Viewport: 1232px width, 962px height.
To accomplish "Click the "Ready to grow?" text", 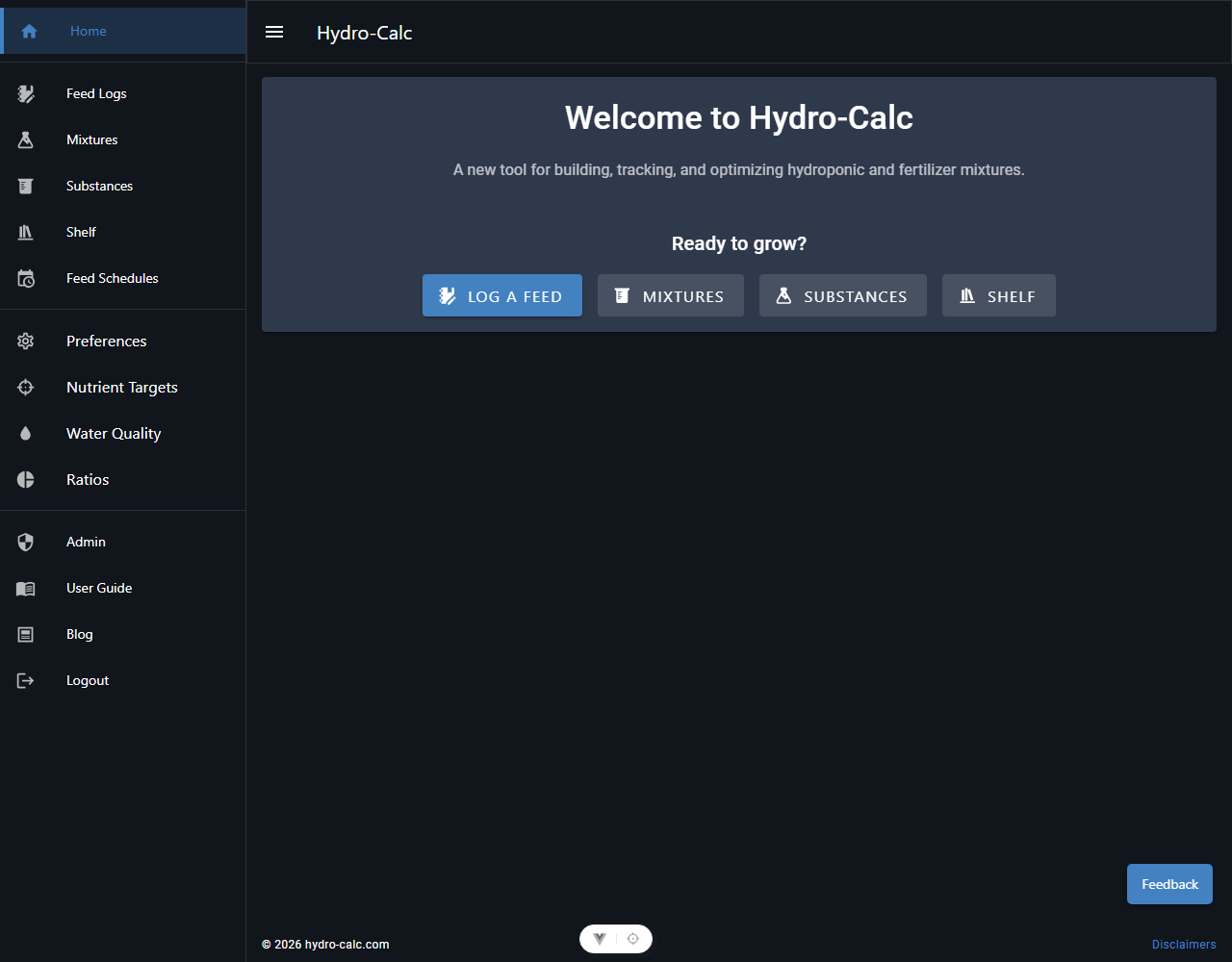I will tap(739, 243).
